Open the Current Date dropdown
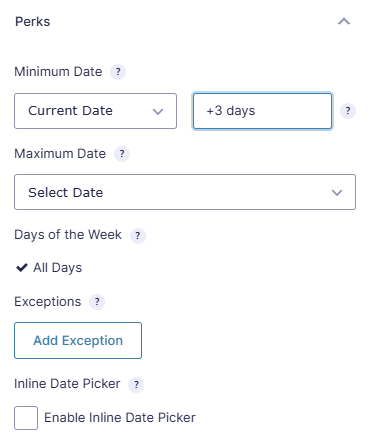The image size is (370, 440). tap(95, 111)
